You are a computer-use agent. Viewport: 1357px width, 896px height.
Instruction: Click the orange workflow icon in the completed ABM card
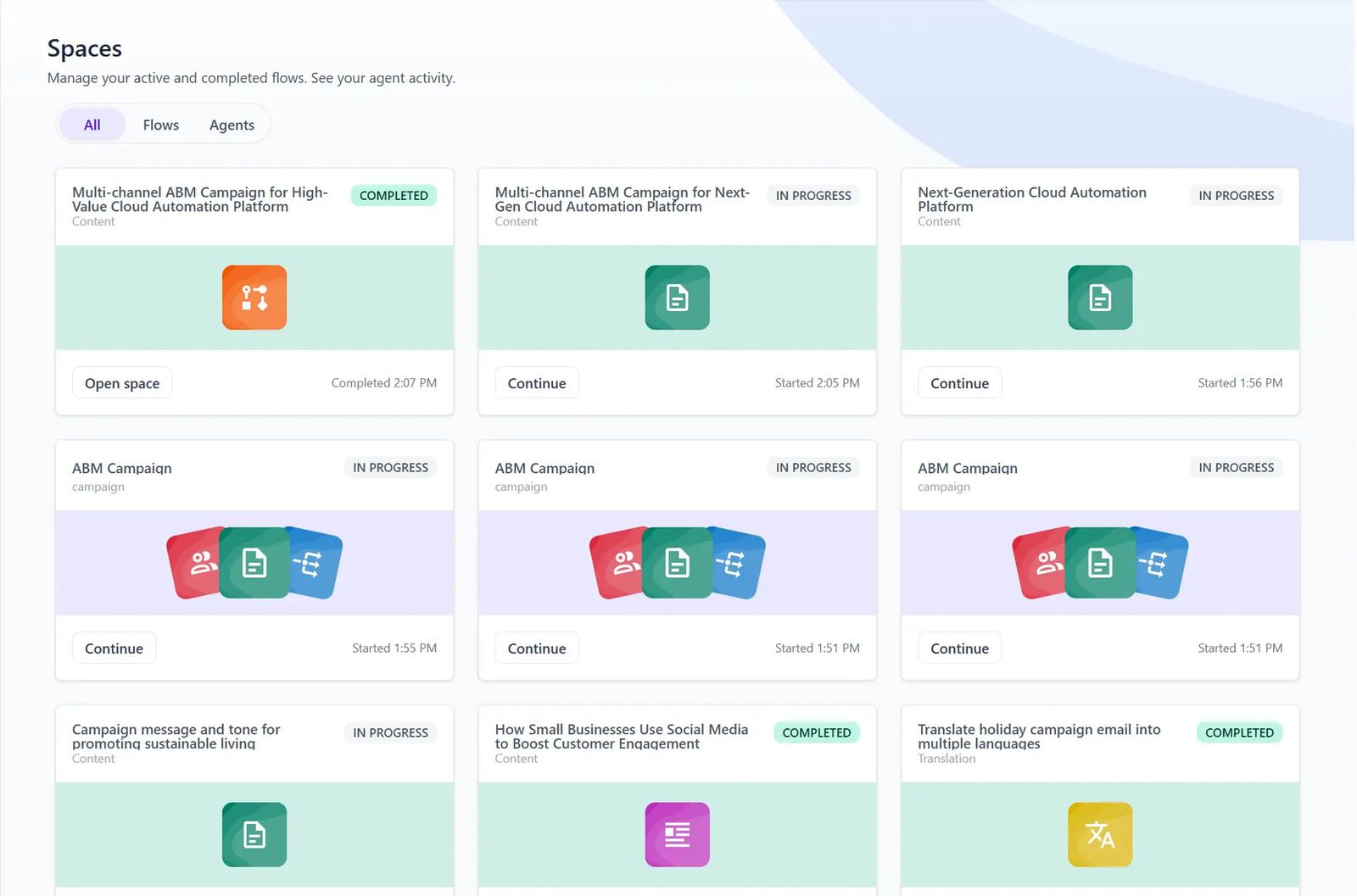click(x=254, y=298)
